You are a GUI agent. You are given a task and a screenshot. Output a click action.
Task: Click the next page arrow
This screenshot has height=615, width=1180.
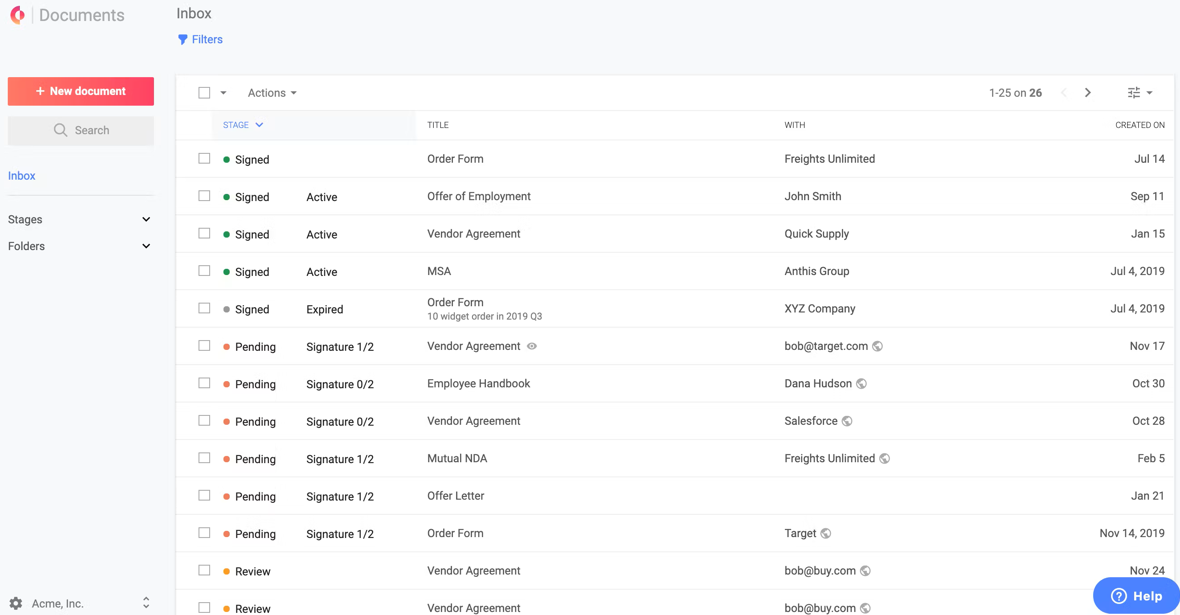click(x=1088, y=92)
